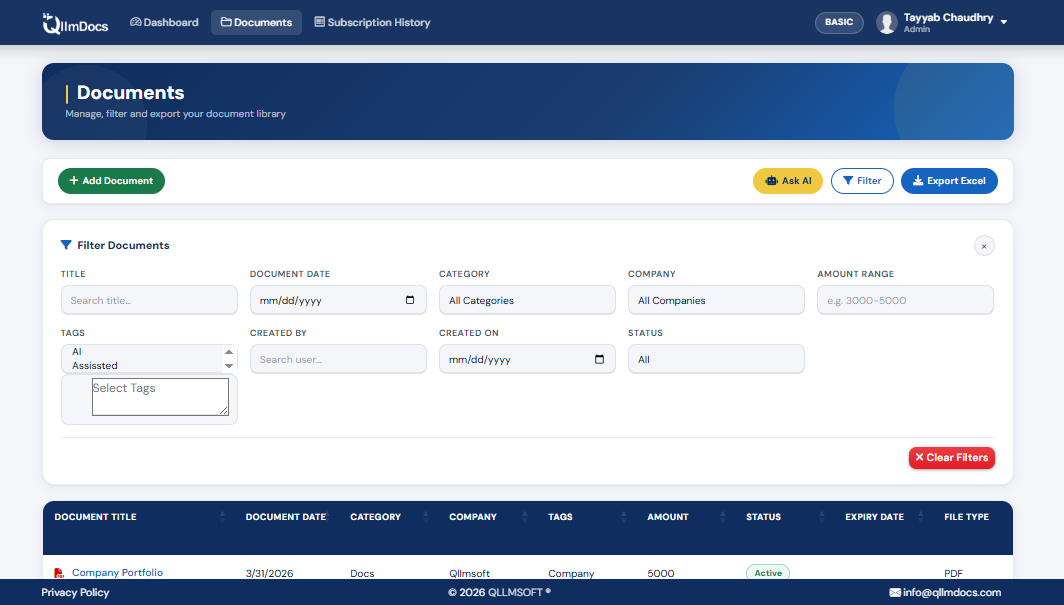Viewport: 1064px width, 605px height.
Task: Open the All Companies dropdown
Action: click(716, 300)
